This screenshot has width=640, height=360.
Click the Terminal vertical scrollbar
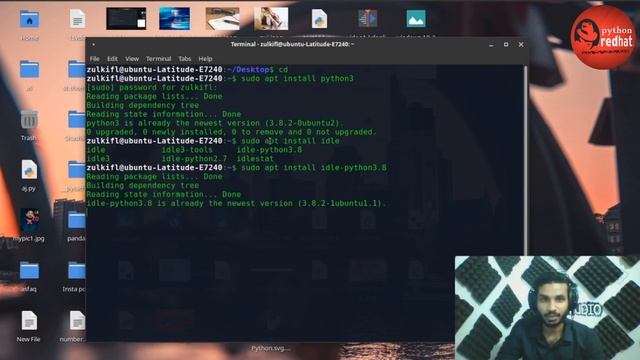pyautogui.click(x=525, y=160)
